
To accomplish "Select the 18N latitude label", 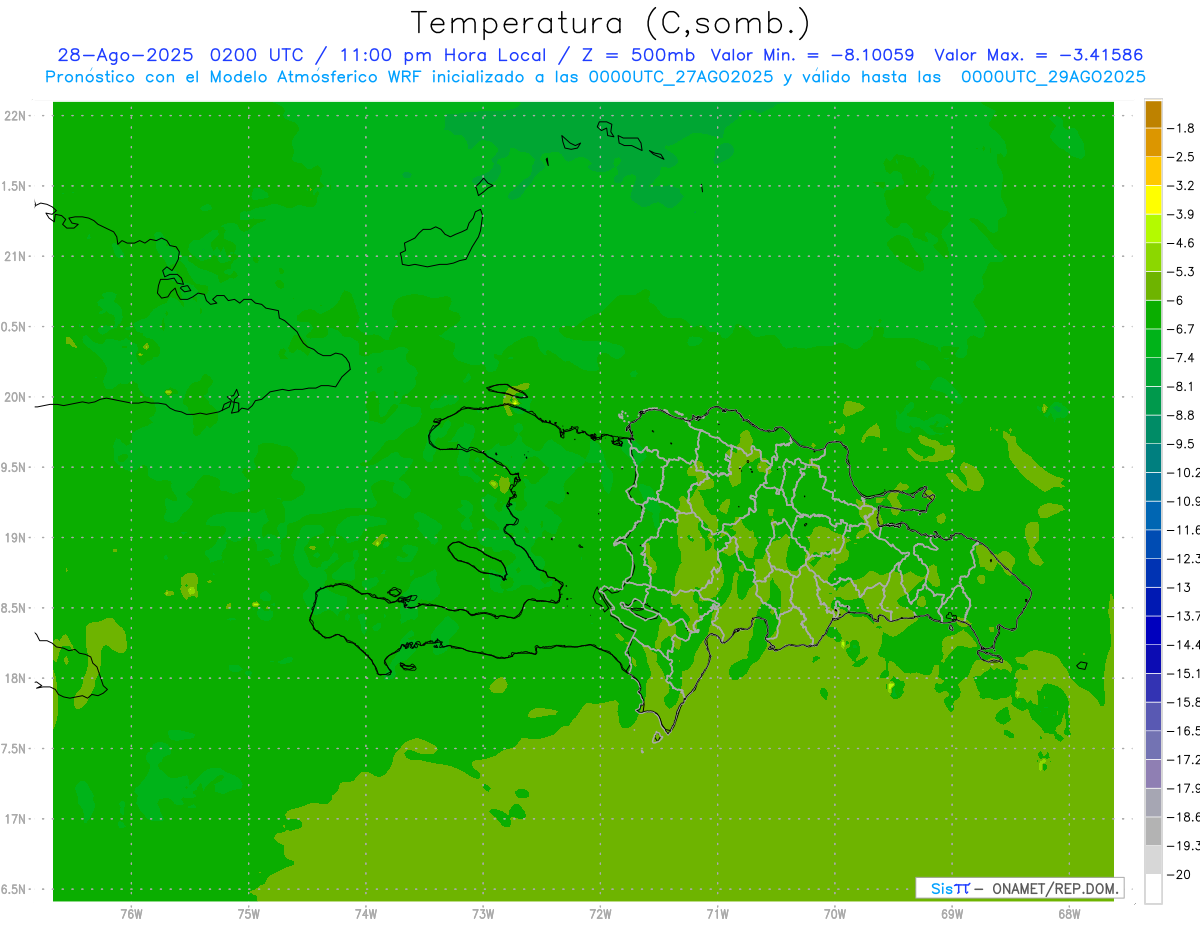I will coord(16,678).
